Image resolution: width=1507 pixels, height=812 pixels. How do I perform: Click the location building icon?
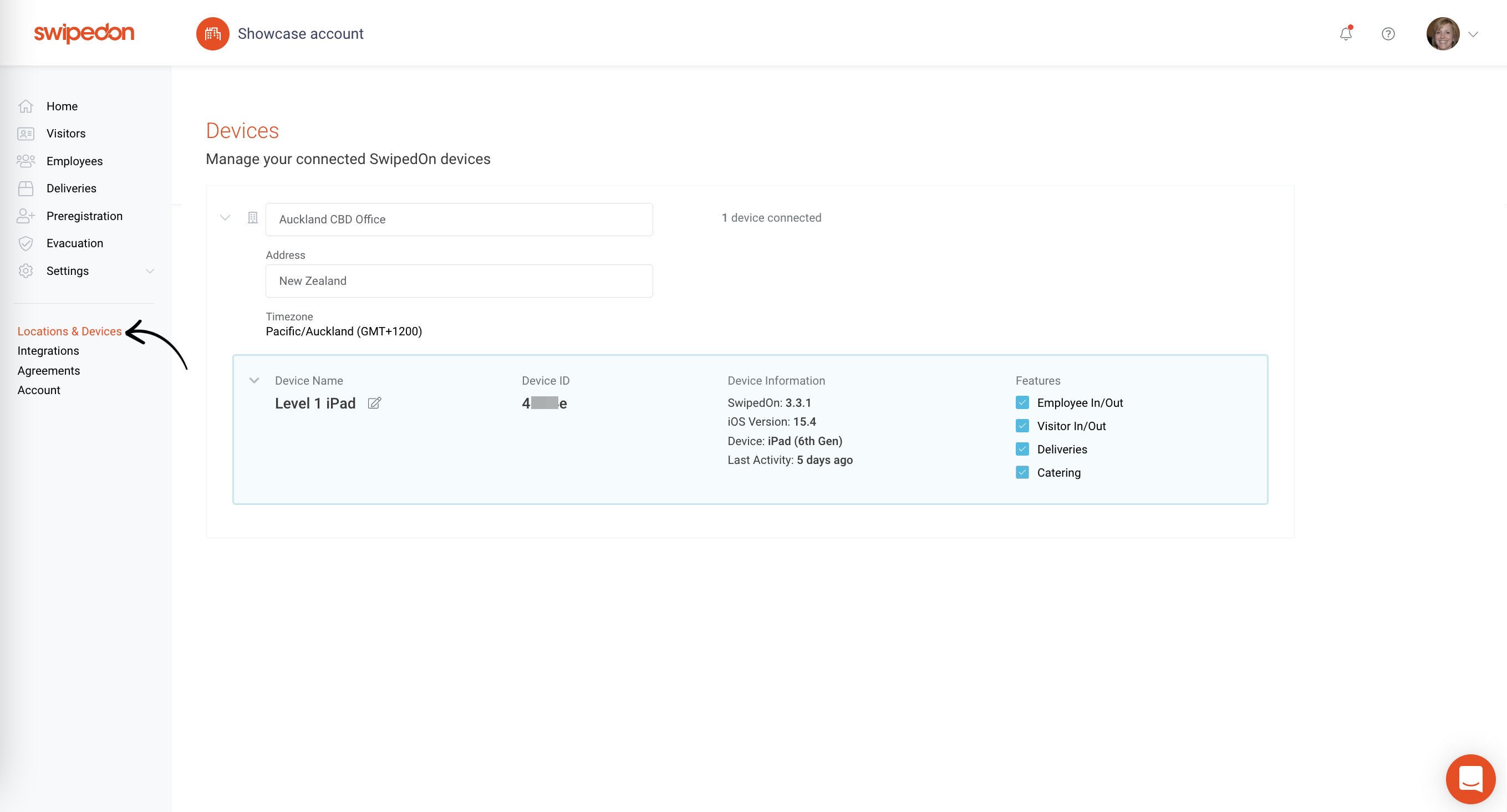[253, 218]
